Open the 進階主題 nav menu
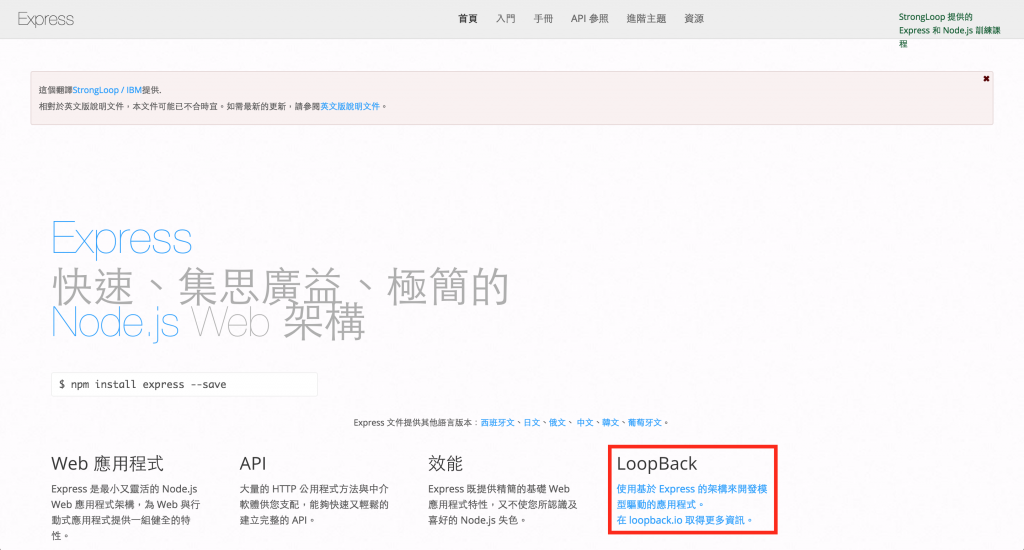Screen dimensions: 1024x550 pos(646,18)
